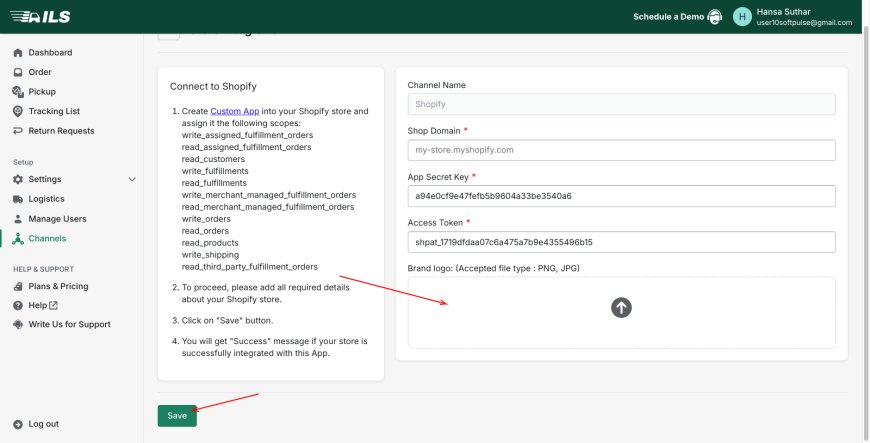The height and width of the screenshot is (443, 870).
Task: Click the "Connect to Shopify" heading
Action: (x=213, y=87)
